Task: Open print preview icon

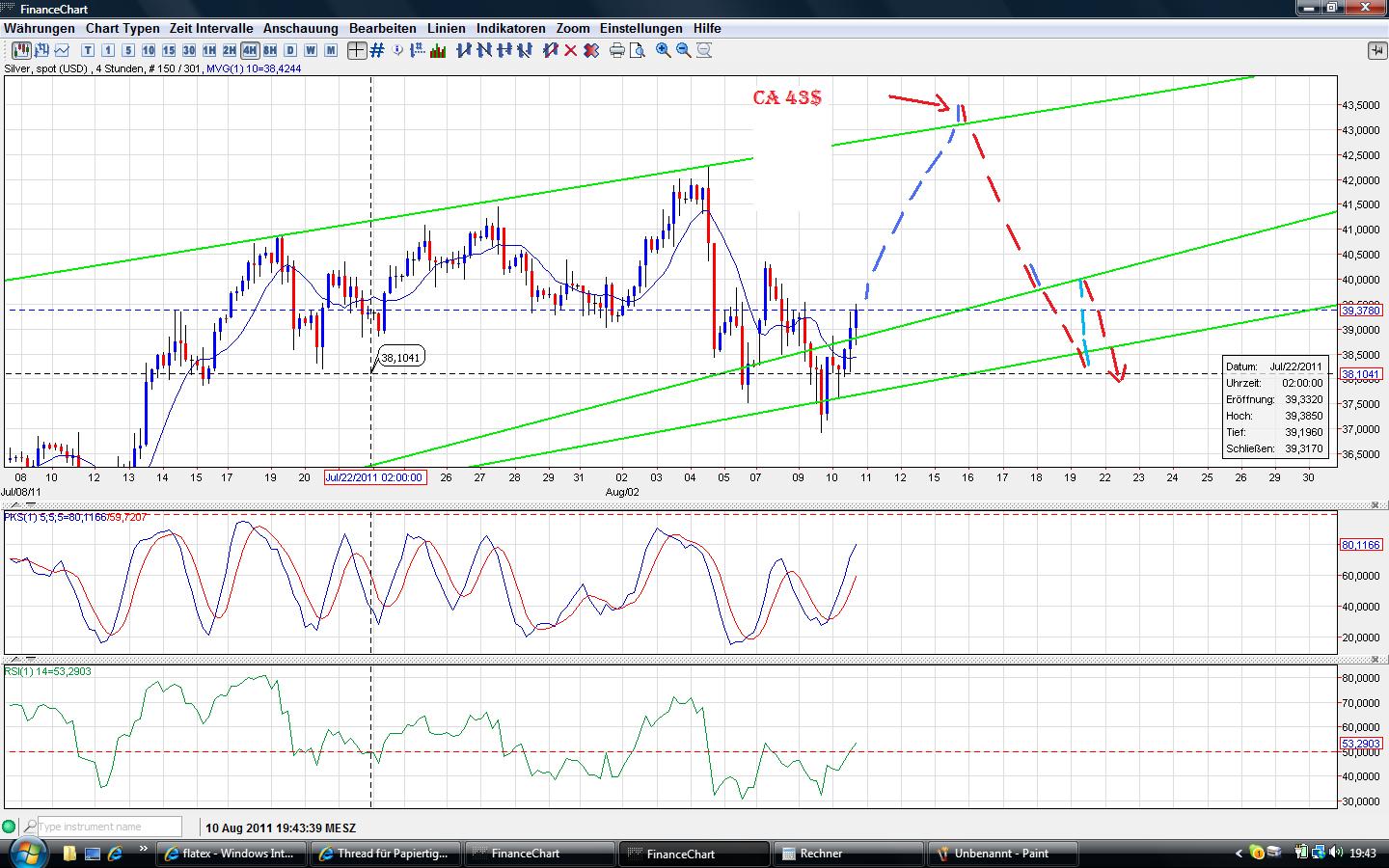Action: point(638,50)
